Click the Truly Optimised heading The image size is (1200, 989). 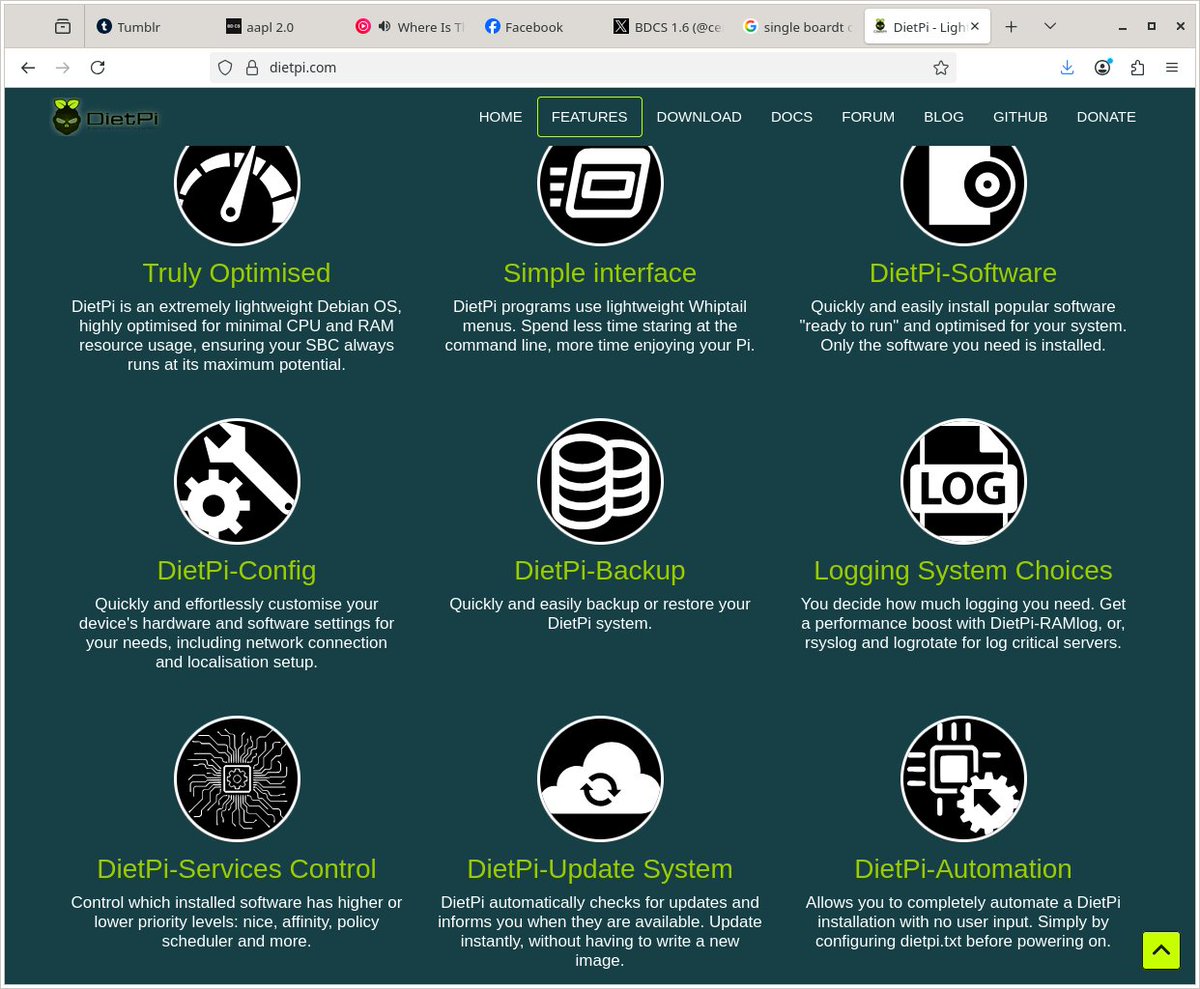[237, 273]
